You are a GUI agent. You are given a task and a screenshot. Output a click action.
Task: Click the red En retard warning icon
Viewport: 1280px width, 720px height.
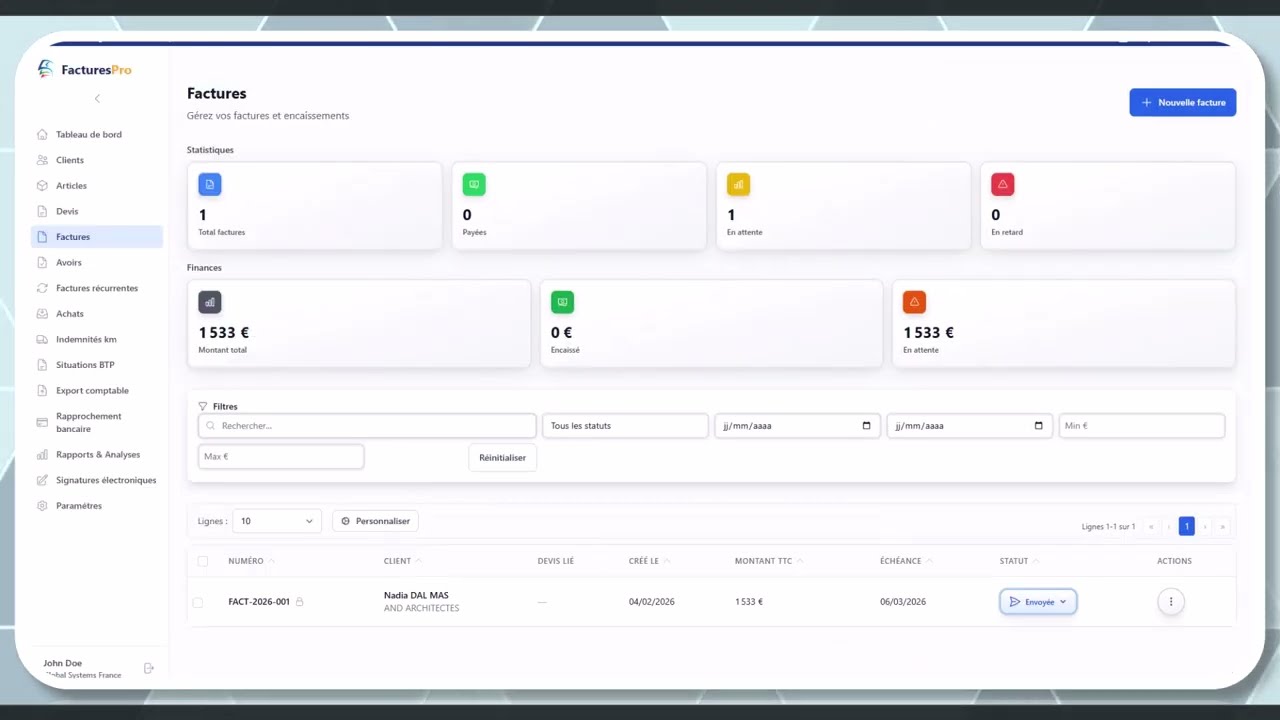pos(1002,184)
